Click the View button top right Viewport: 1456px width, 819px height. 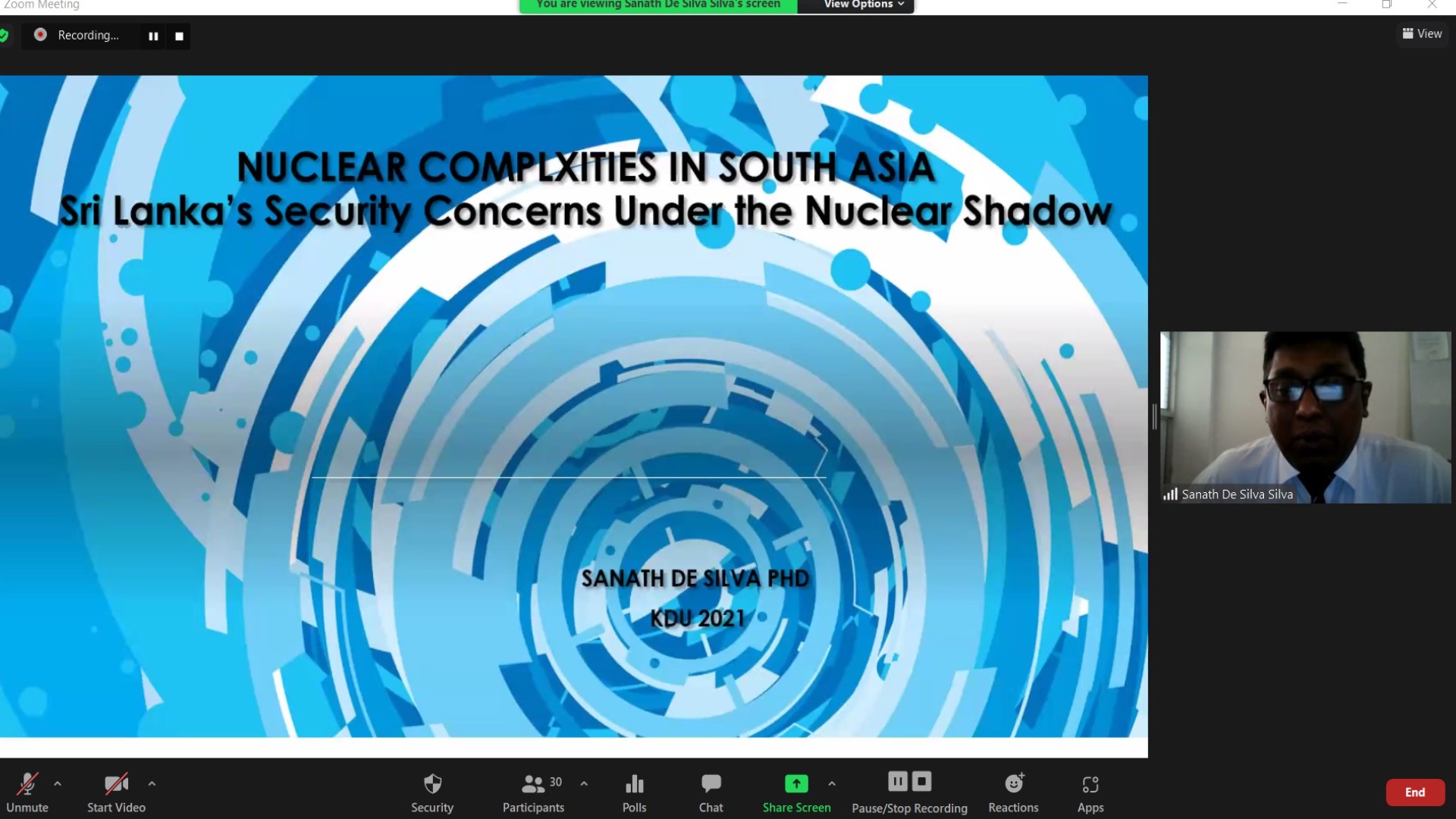point(1422,33)
